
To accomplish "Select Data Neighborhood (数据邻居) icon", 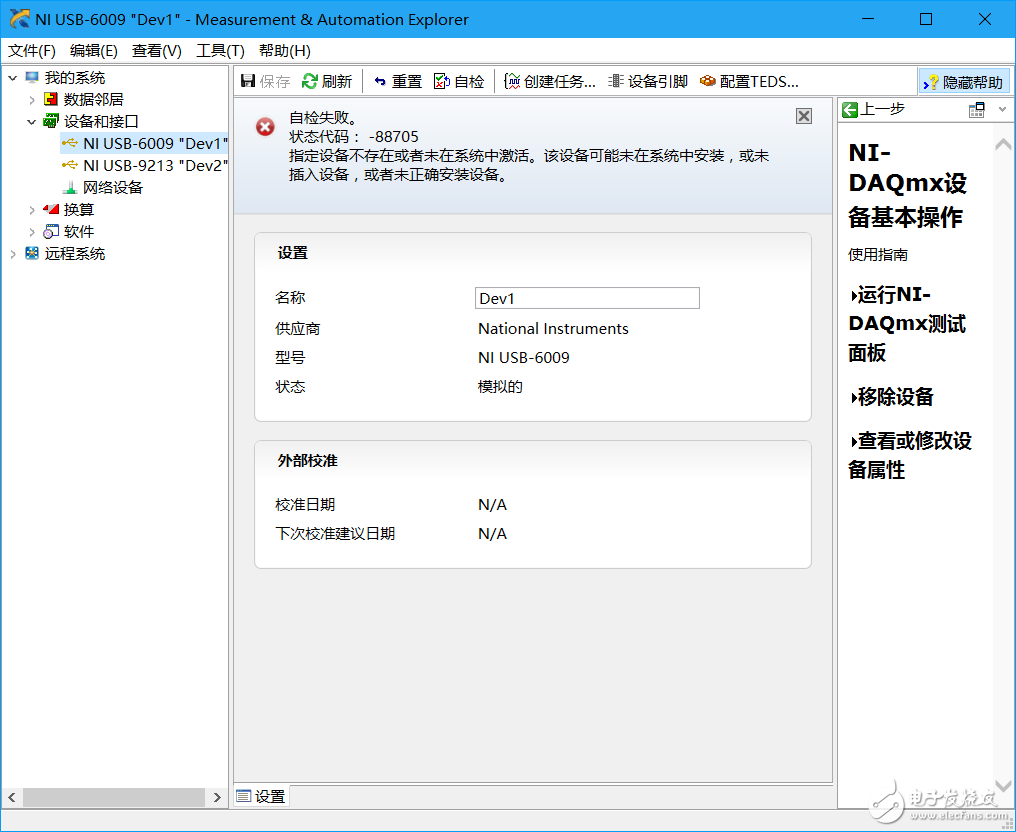I will pyautogui.click(x=51, y=99).
